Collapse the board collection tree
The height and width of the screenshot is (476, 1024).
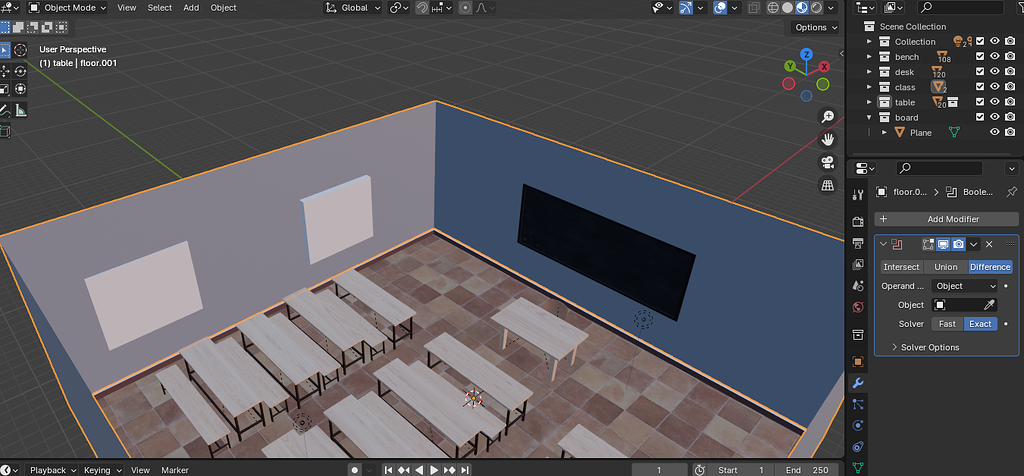tap(869, 118)
